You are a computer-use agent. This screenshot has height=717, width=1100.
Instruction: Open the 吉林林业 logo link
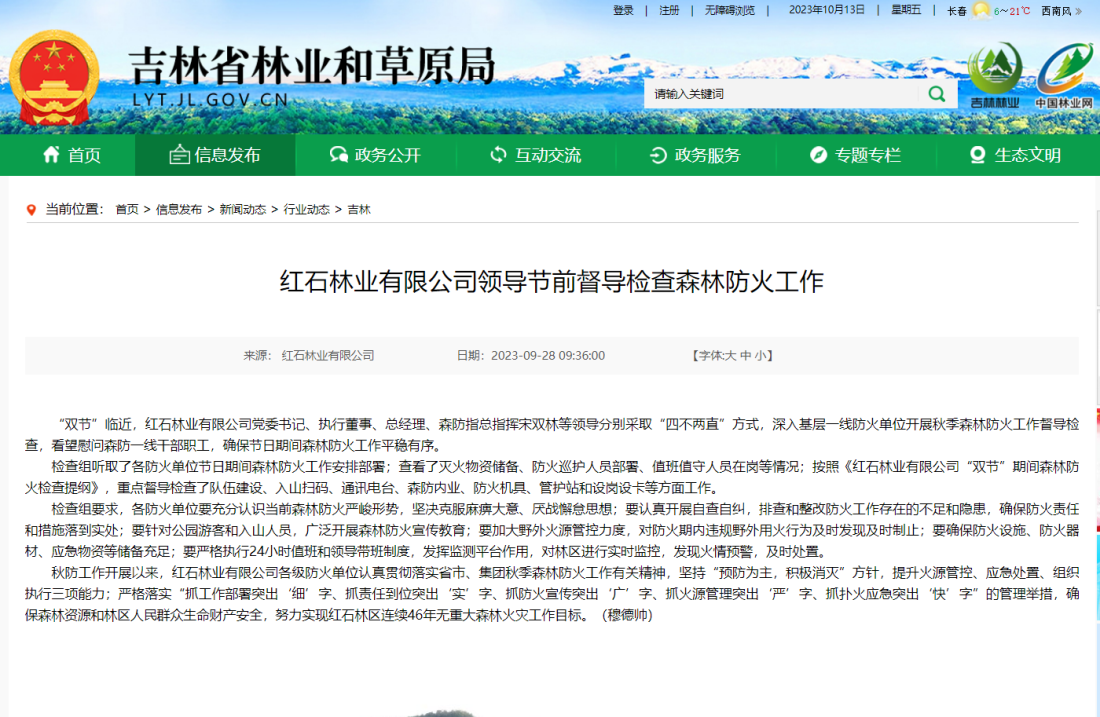(995, 76)
